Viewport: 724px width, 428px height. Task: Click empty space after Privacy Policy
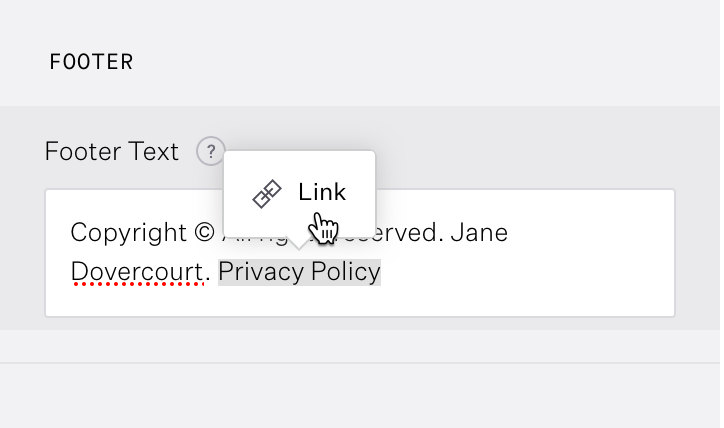pos(520,272)
